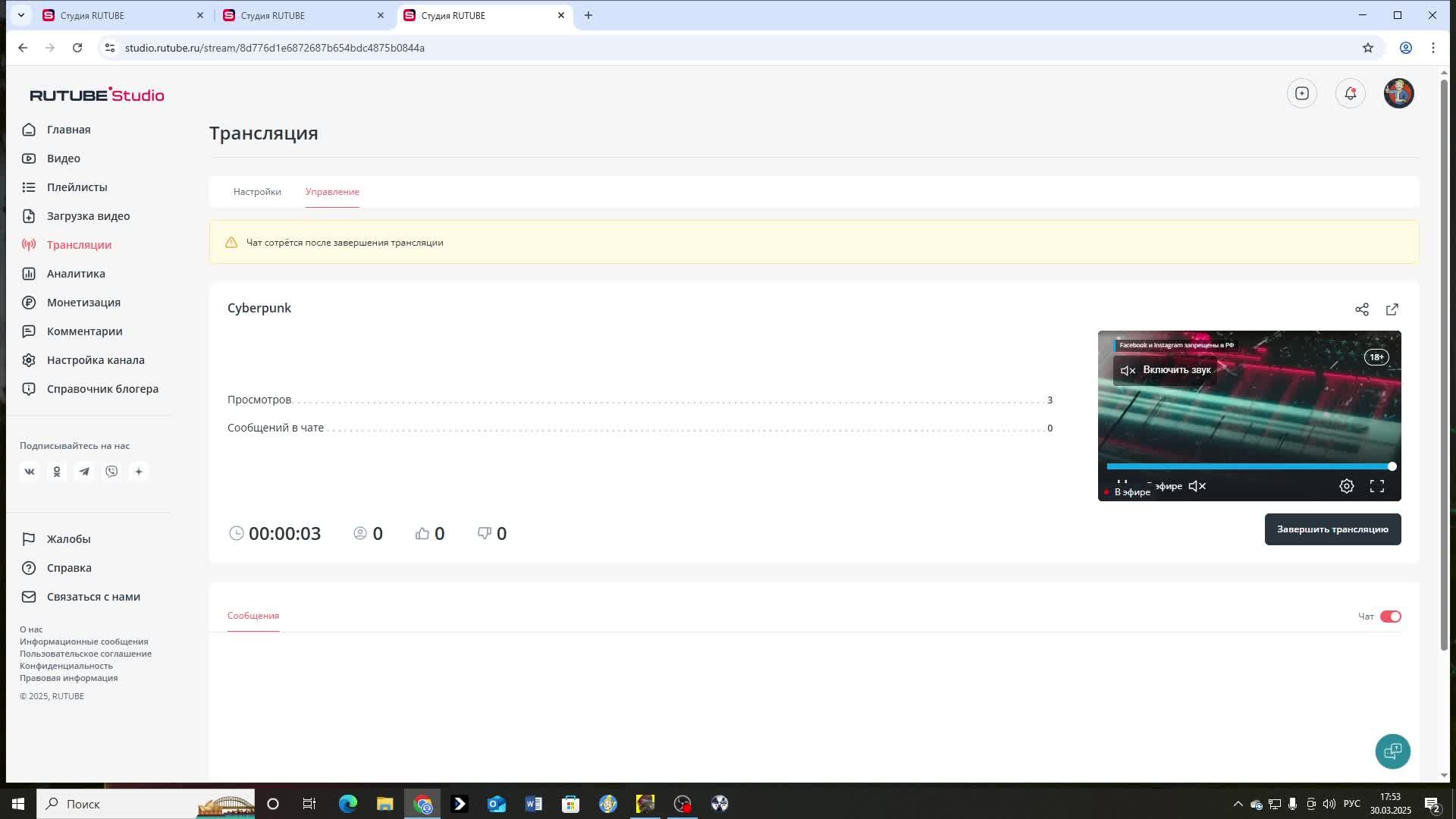Open the notifications bell

1351,93
